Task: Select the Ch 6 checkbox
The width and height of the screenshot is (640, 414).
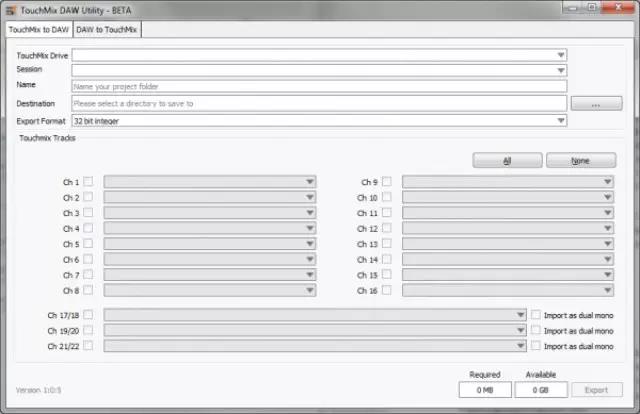Action: (88, 259)
